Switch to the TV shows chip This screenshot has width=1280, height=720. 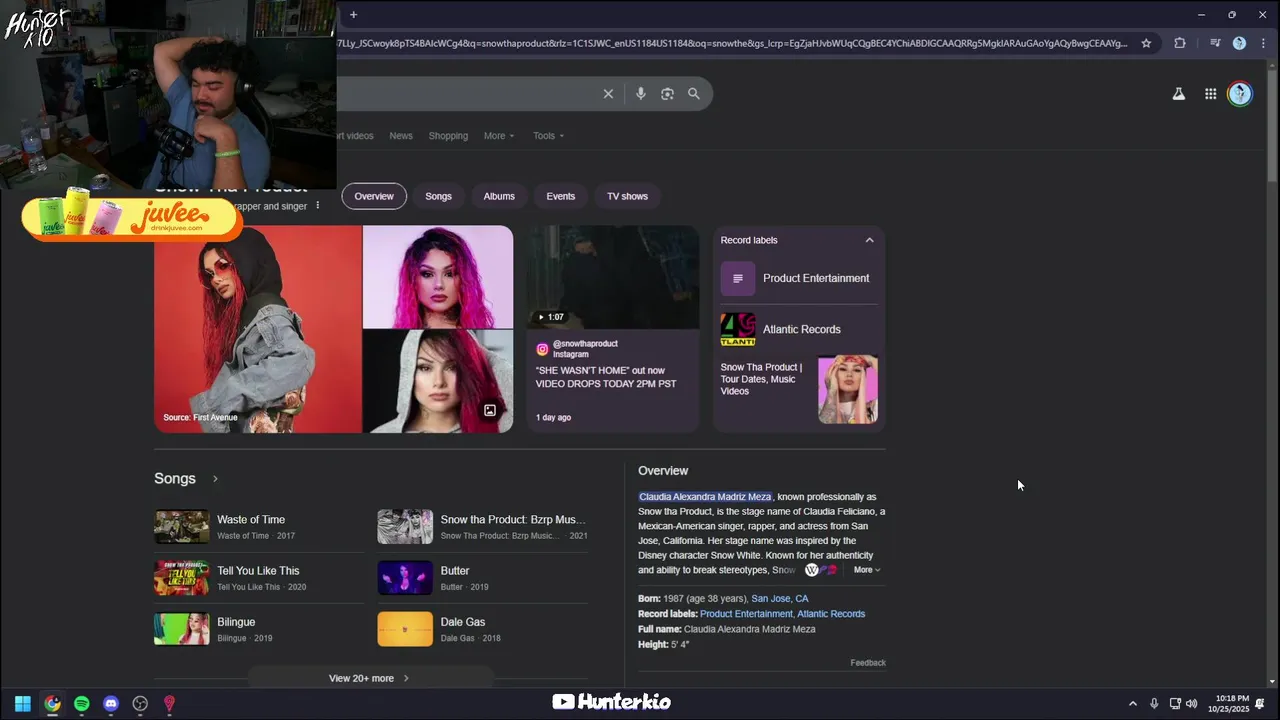627,196
